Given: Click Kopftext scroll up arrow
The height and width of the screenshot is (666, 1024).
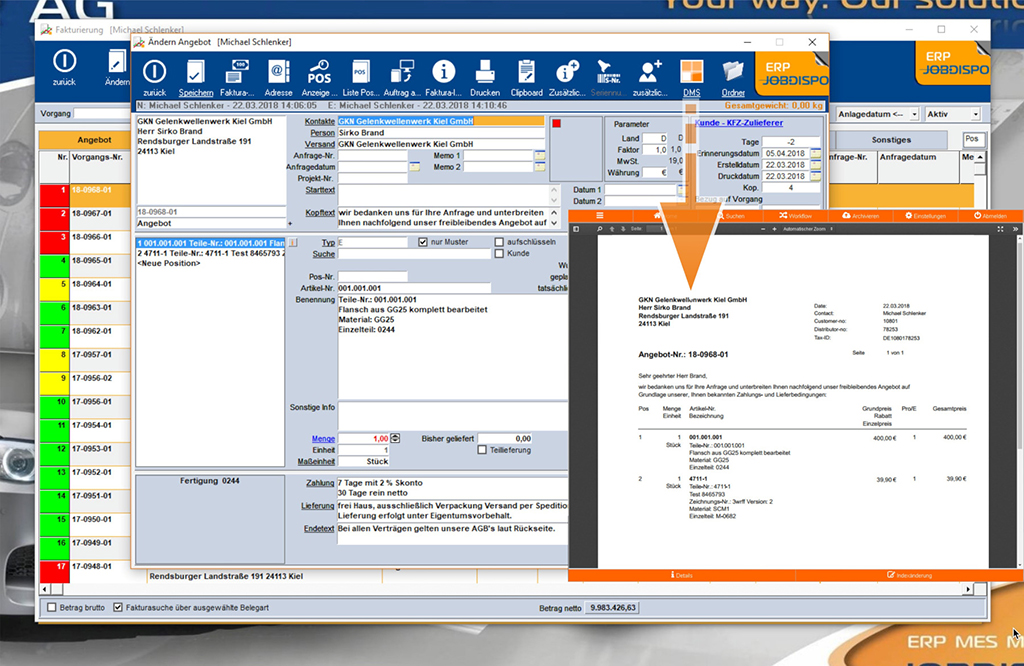Looking at the screenshot, I should pos(554,213).
